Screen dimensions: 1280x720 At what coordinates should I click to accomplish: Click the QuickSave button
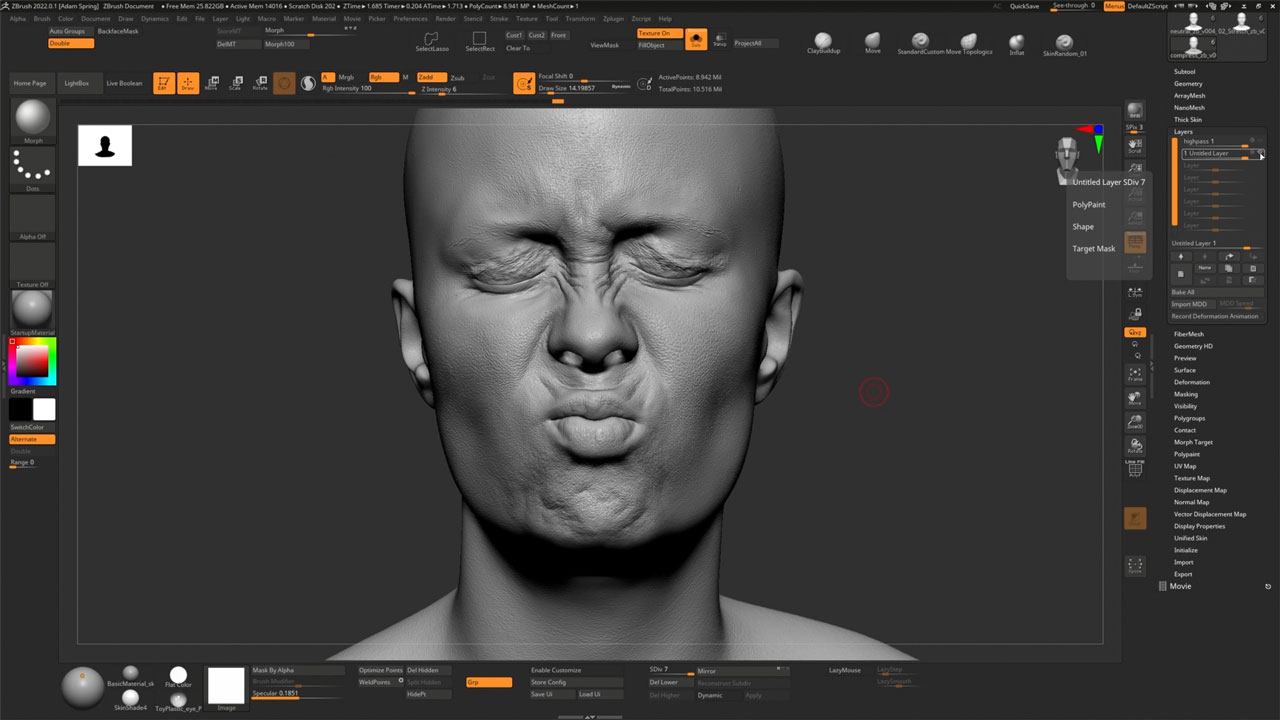coord(1024,6)
